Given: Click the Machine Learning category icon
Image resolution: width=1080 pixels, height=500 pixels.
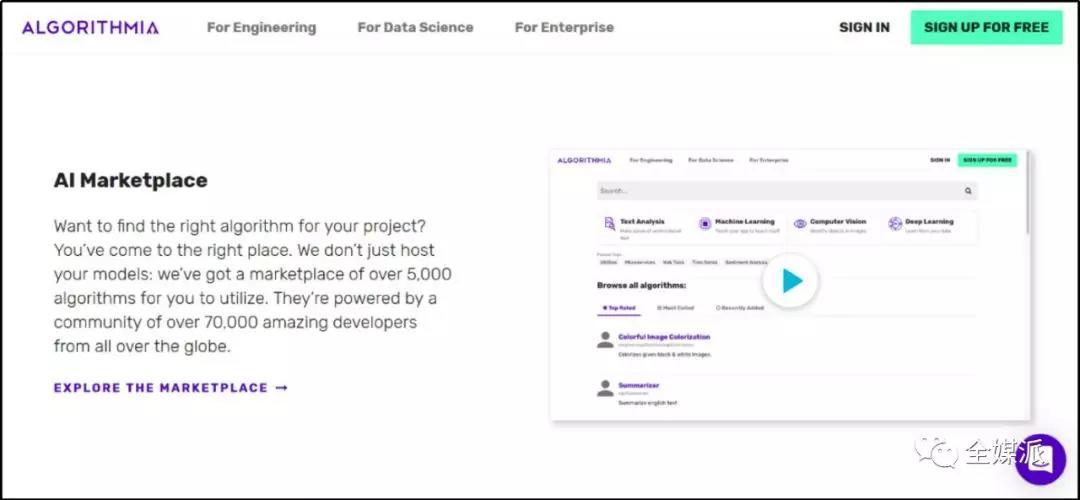Looking at the screenshot, I should pos(704,224).
